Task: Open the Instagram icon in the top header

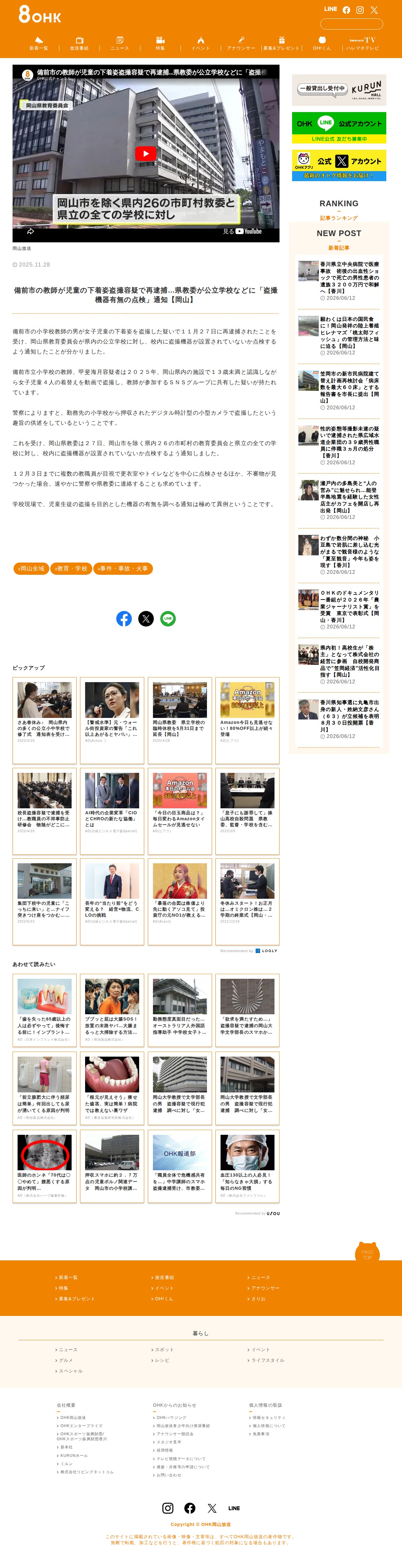Action: tap(360, 10)
